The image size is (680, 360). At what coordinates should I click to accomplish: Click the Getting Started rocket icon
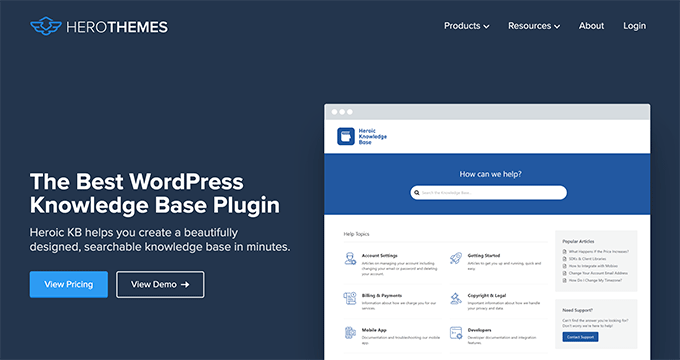(456, 259)
